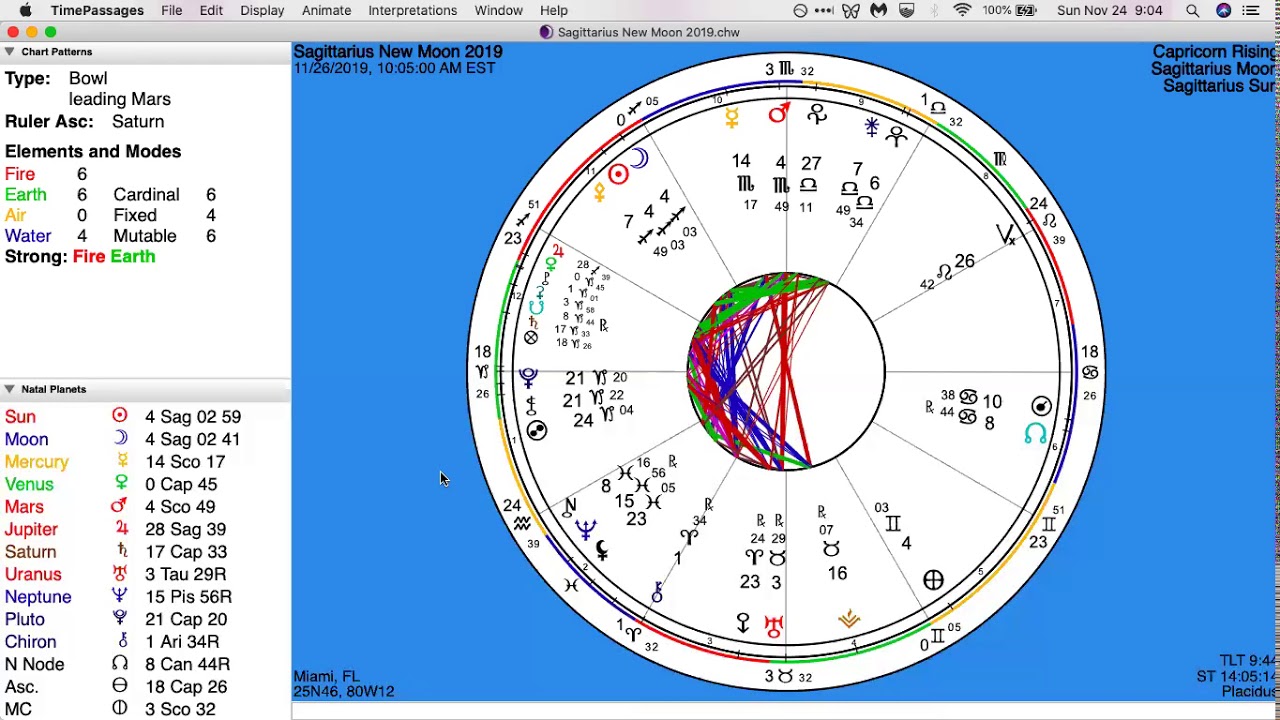Click Mercury position 14 Sco 17
Screen dimensions: 1280x720
click(185, 461)
